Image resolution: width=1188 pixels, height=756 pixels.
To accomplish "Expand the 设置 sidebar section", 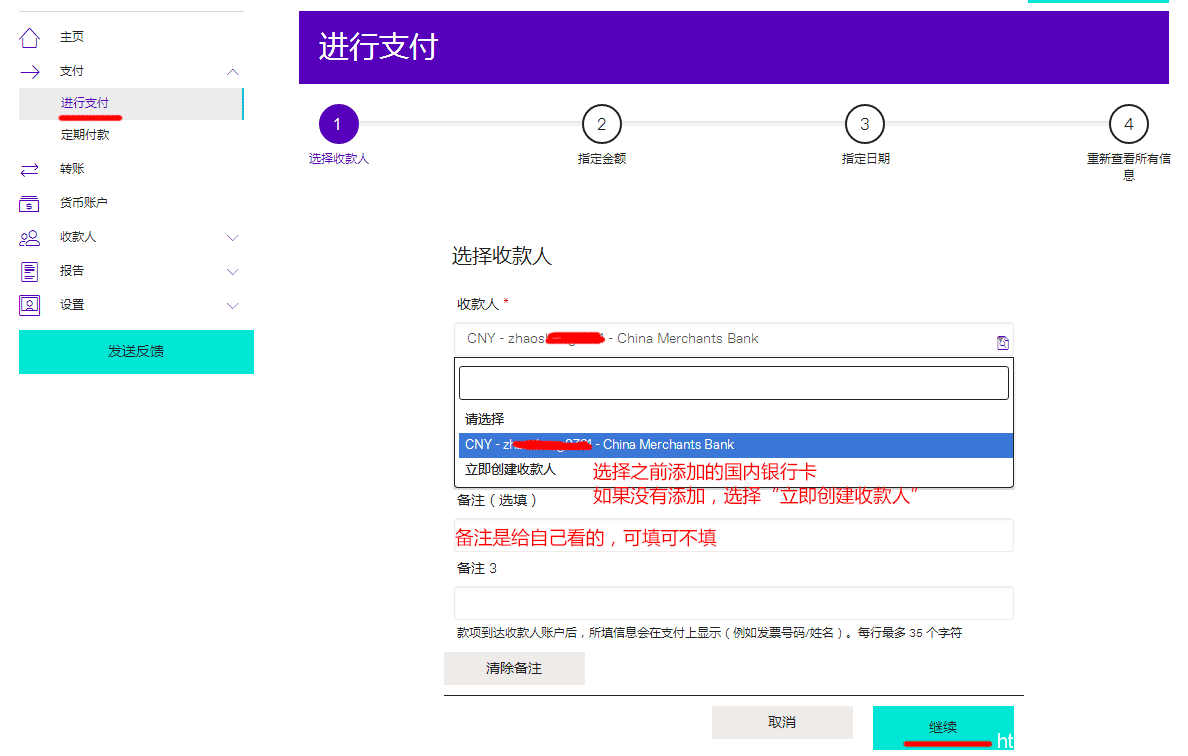I will click(x=232, y=305).
